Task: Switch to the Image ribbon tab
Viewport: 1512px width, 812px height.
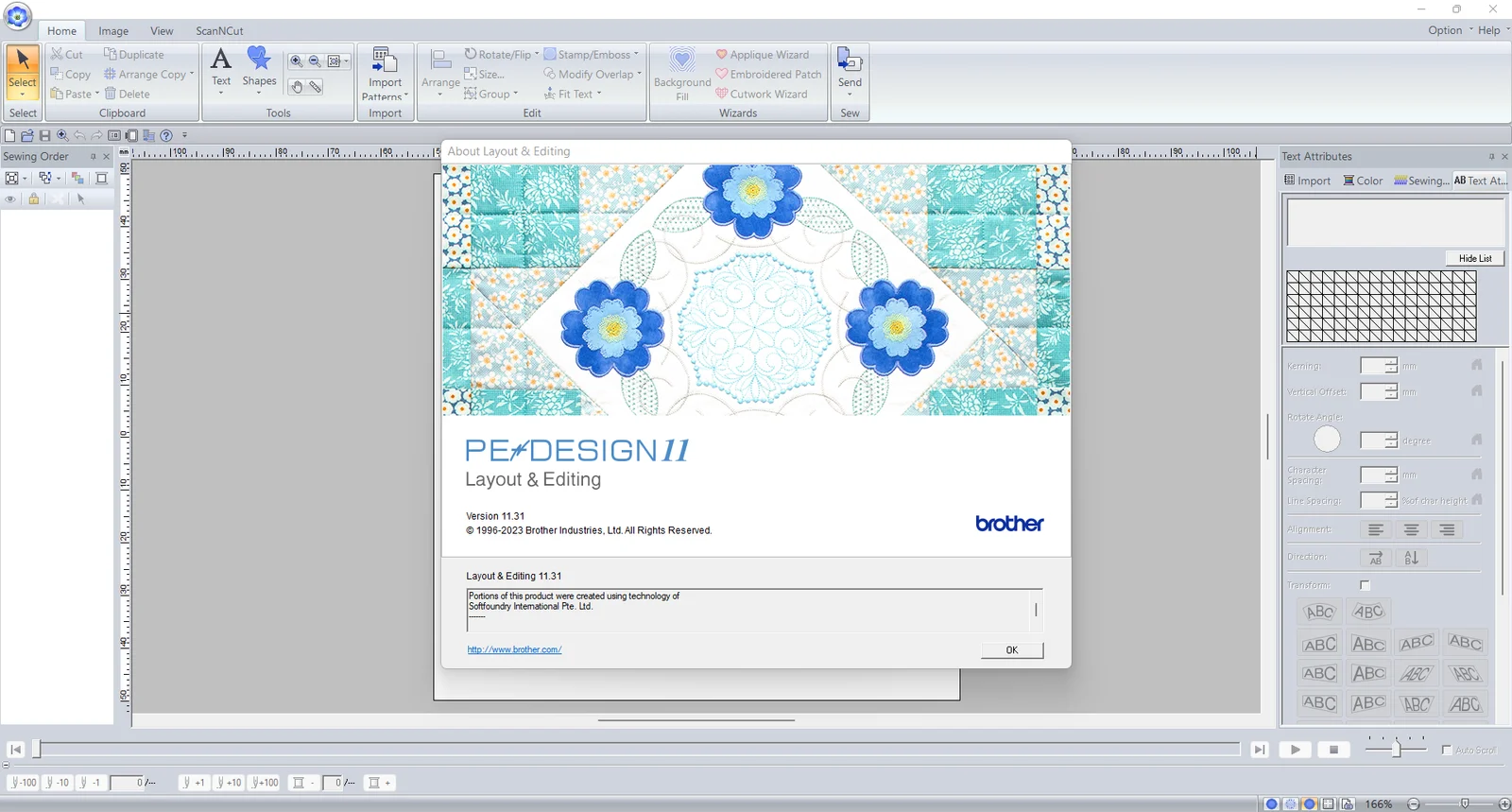Action: [113, 31]
